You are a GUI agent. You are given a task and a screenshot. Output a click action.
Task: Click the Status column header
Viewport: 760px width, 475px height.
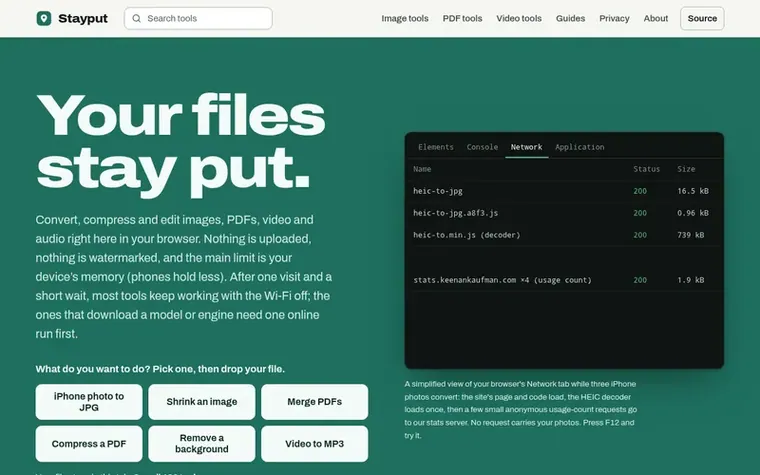(x=647, y=169)
